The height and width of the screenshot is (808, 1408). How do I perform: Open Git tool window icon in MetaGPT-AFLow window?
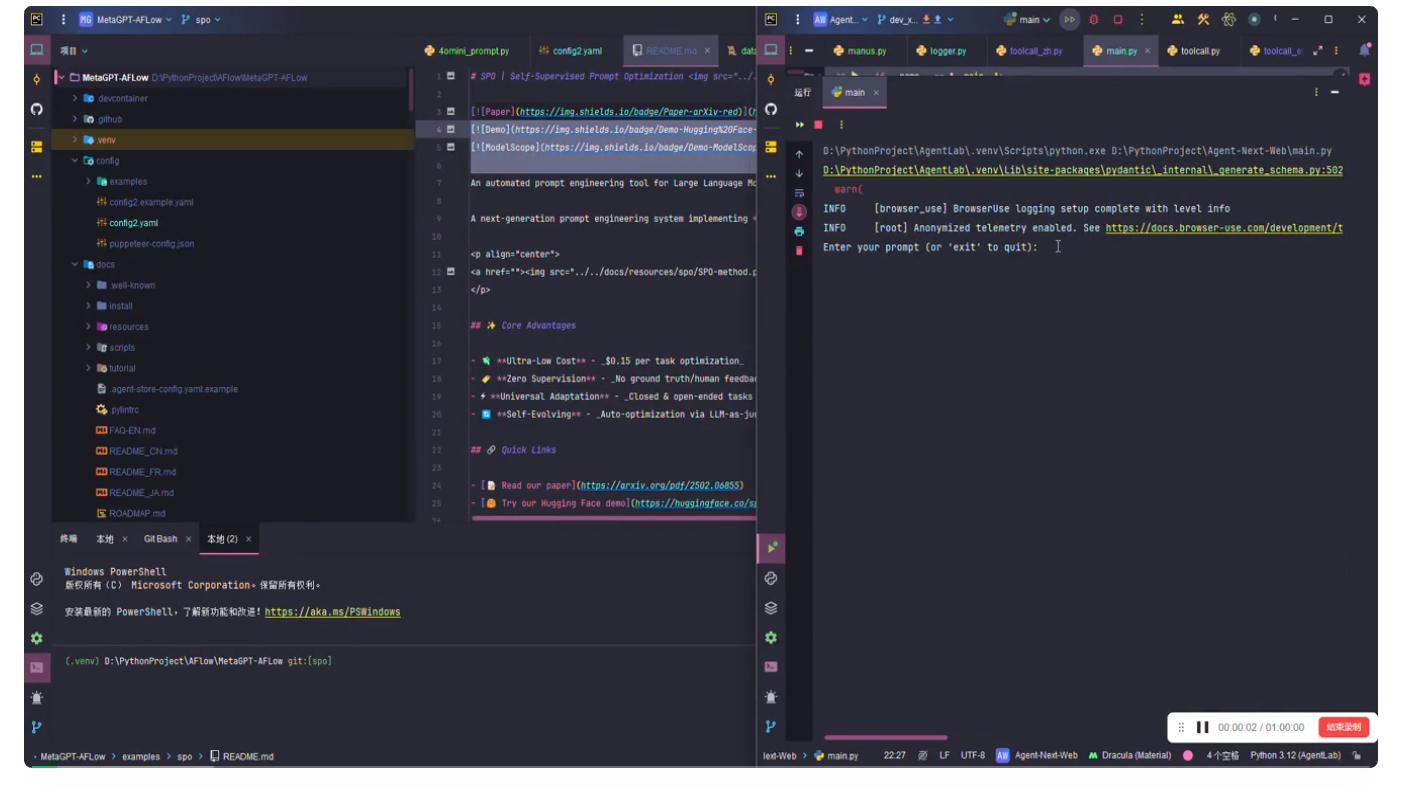coord(37,727)
